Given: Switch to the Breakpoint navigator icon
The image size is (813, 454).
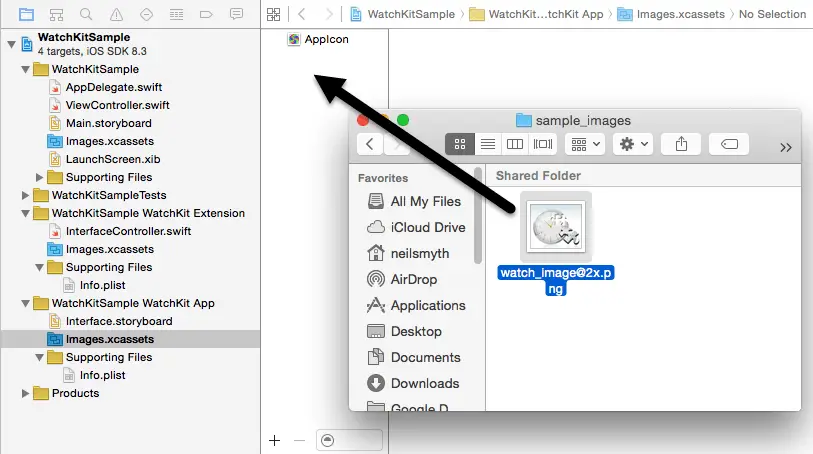Looking at the screenshot, I should (207, 14).
